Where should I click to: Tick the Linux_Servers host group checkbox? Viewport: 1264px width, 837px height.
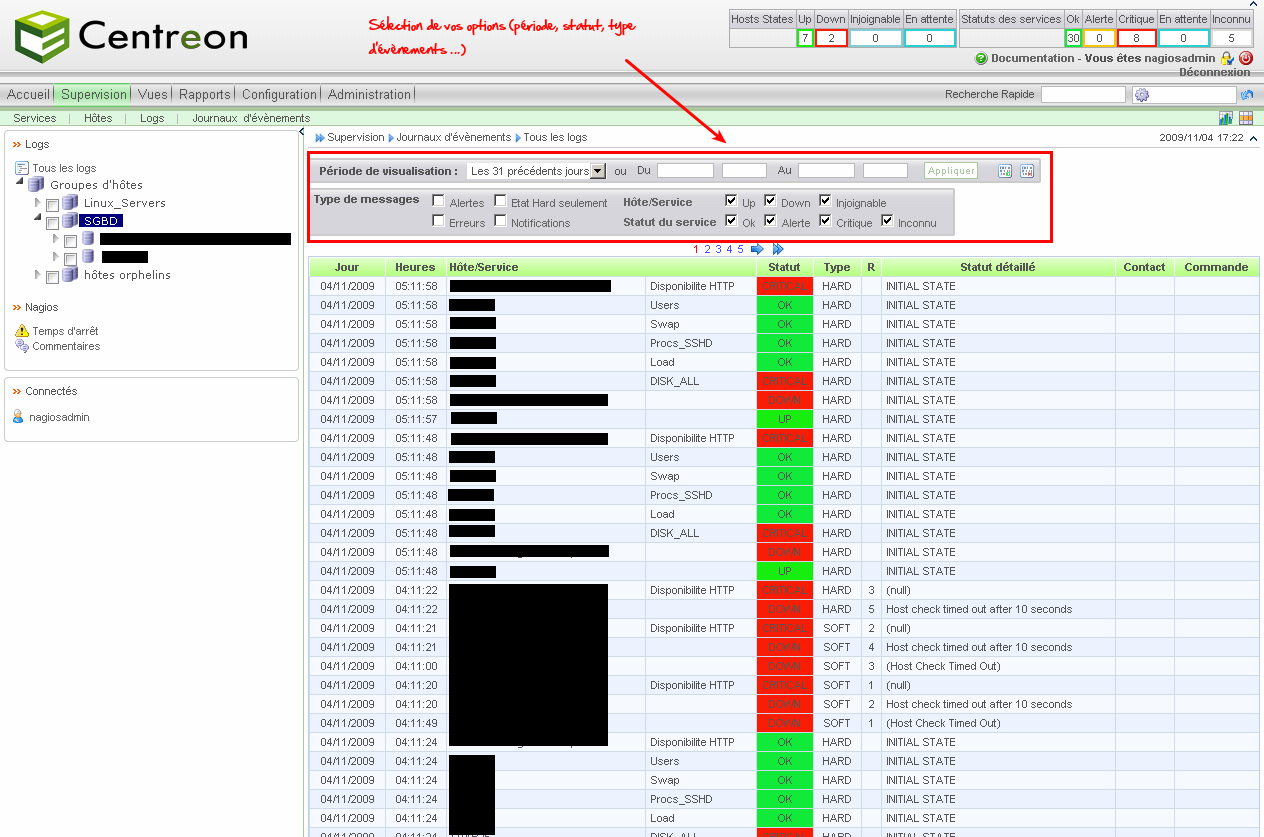click(53, 204)
